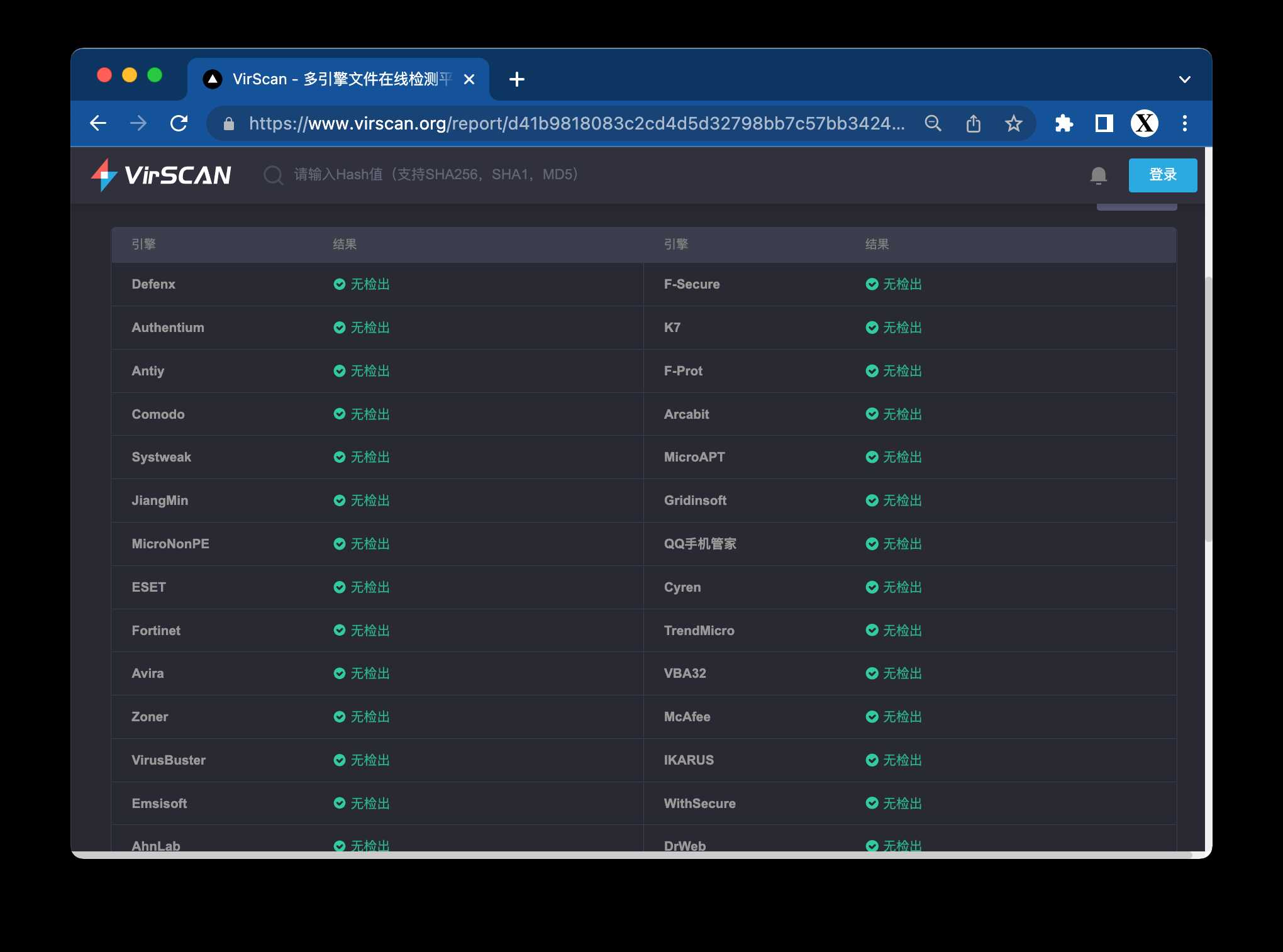The image size is (1283, 952).
Task: Open the browser zoom magnifier icon
Action: coord(933,123)
